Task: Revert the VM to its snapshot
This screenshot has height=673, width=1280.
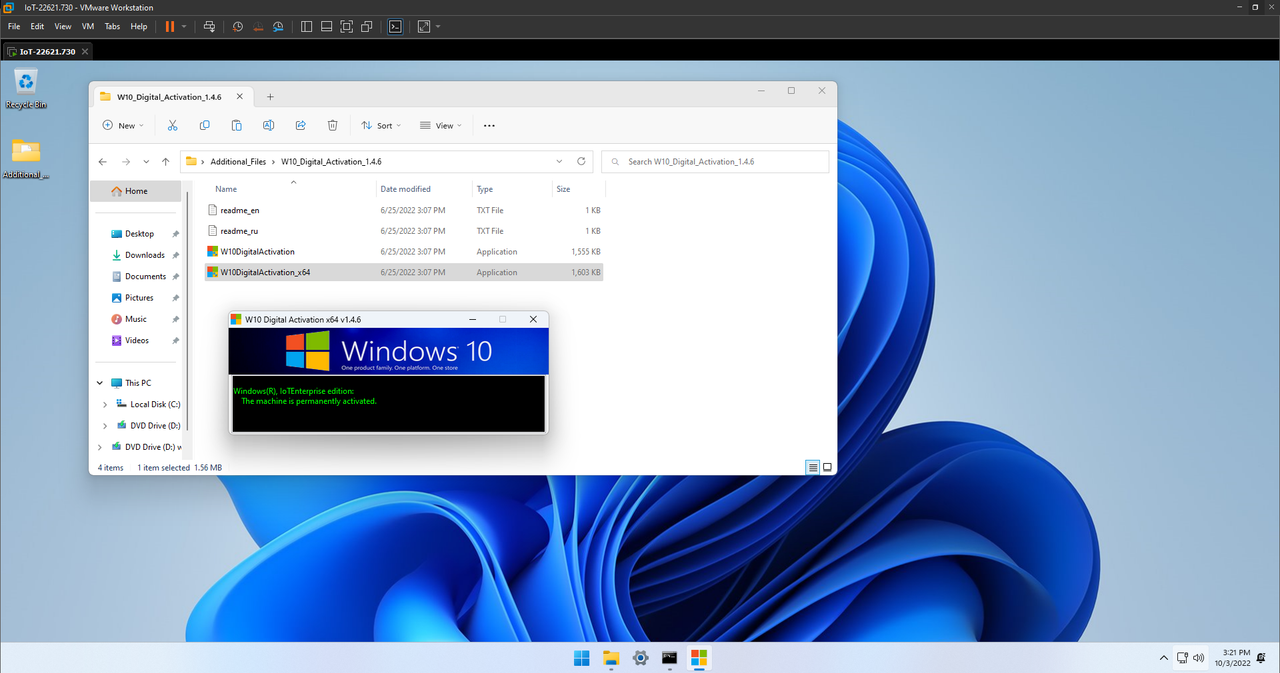Action: click(257, 26)
